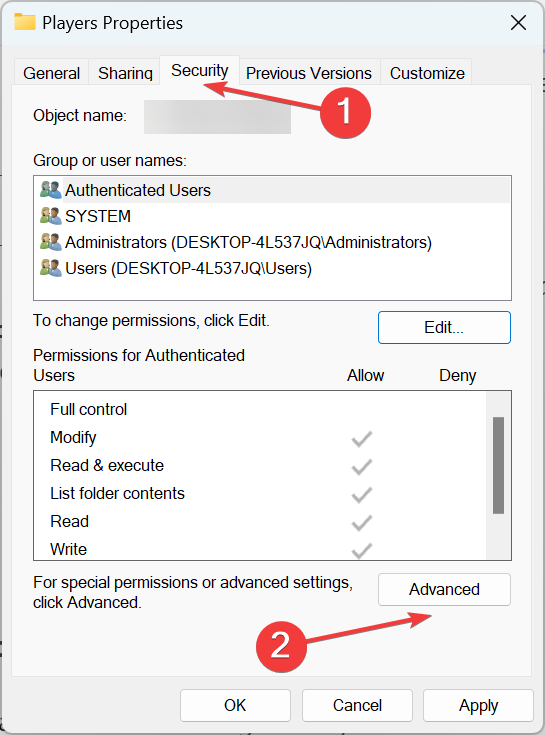Image resolution: width=545 pixels, height=735 pixels.
Task: Click the folder icon in title bar
Action: pos(25,22)
